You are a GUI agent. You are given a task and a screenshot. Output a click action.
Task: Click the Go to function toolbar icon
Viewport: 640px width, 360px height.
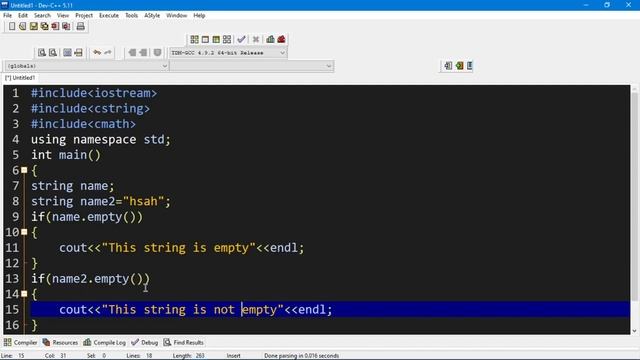click(x=67, y=53)
